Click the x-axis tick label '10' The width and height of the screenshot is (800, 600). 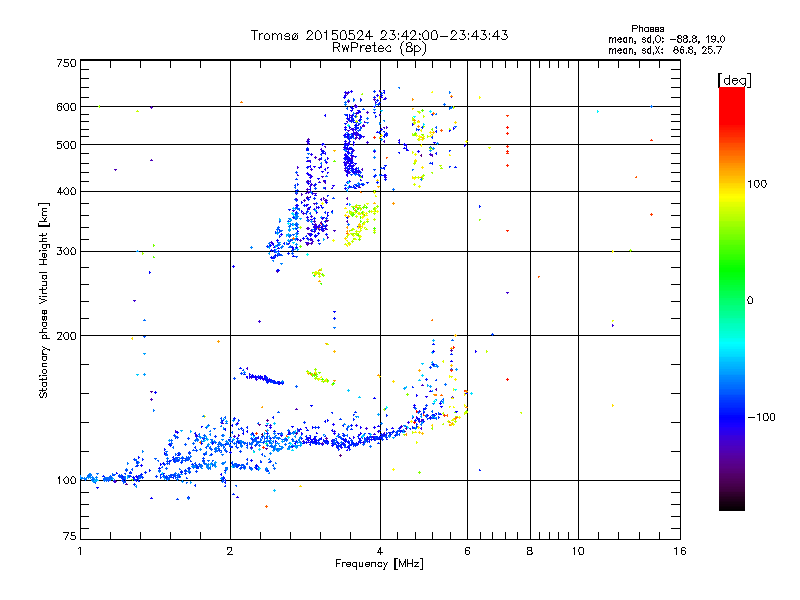578,551
